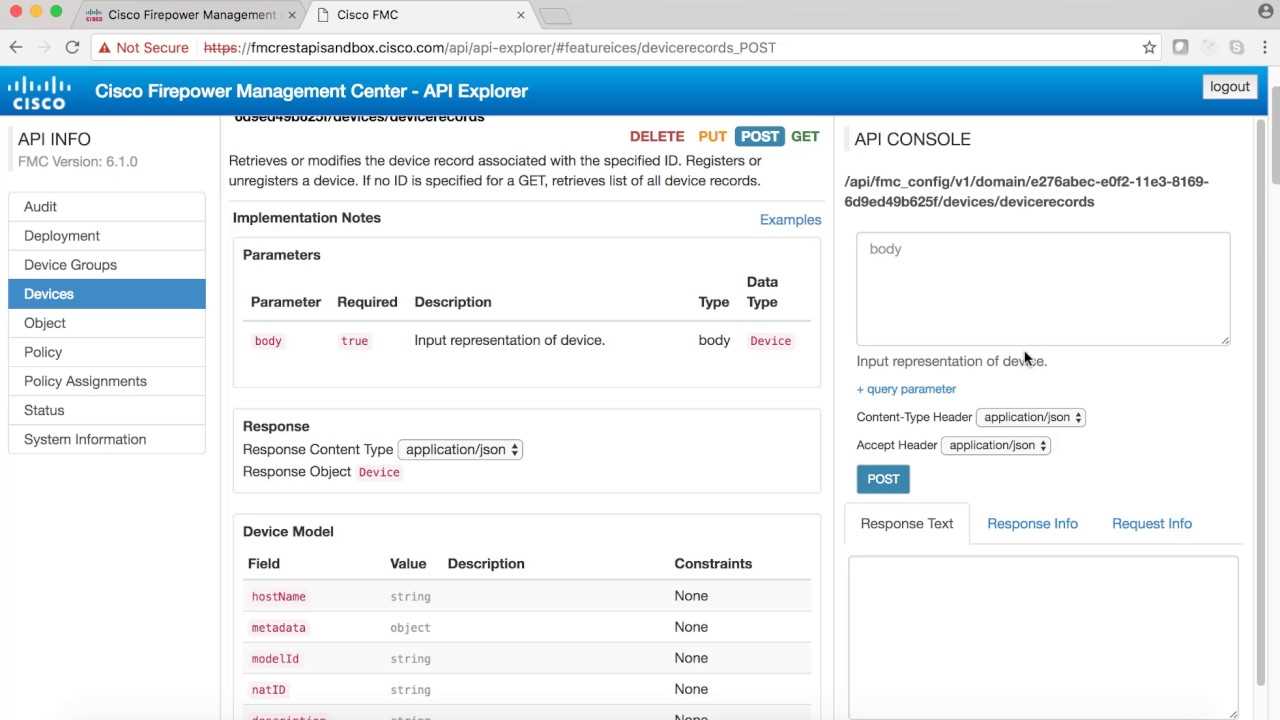Click the FMC Version 6.1.0 text
The height and width of the screenshot is (720, 1280).
click(x=78, y=162)
